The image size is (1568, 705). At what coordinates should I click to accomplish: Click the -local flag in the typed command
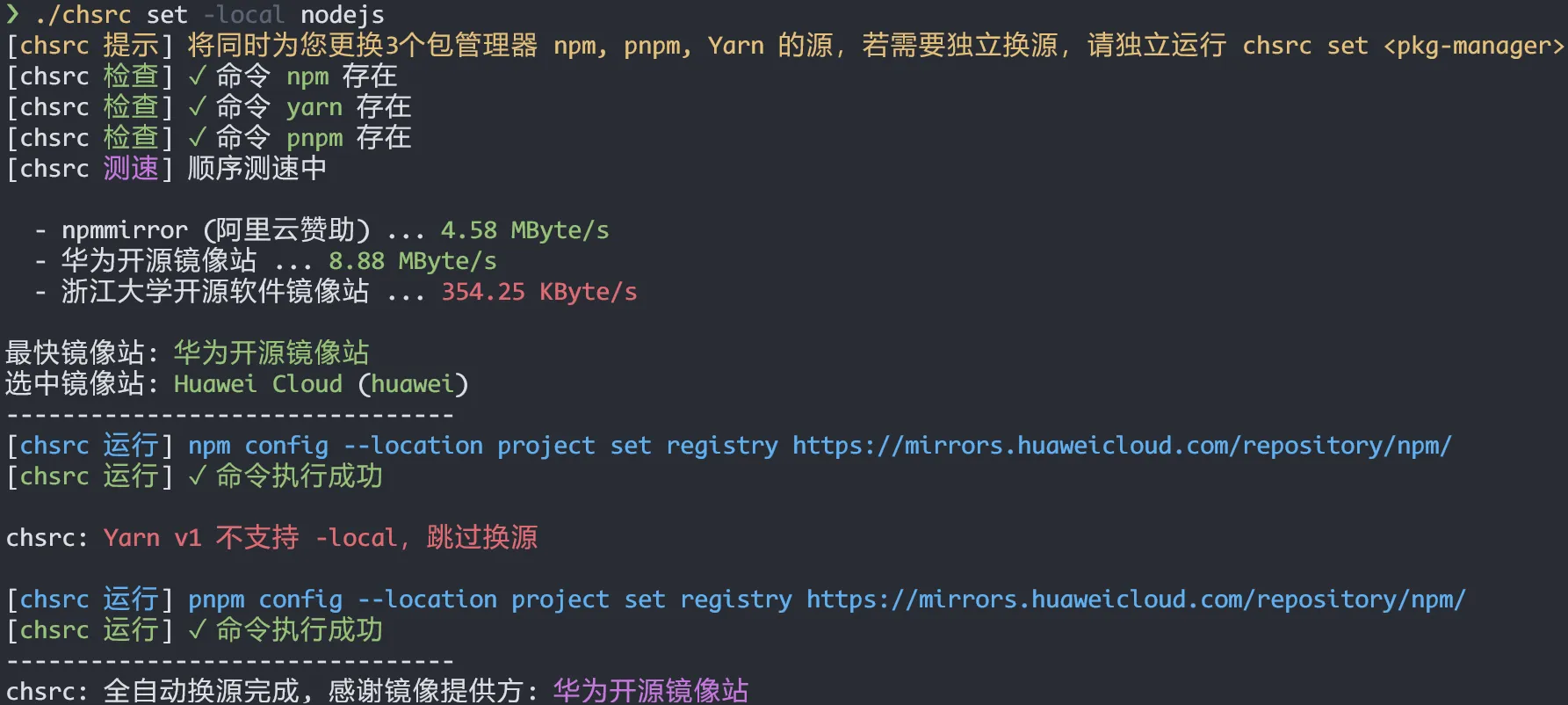pos(243,15)
